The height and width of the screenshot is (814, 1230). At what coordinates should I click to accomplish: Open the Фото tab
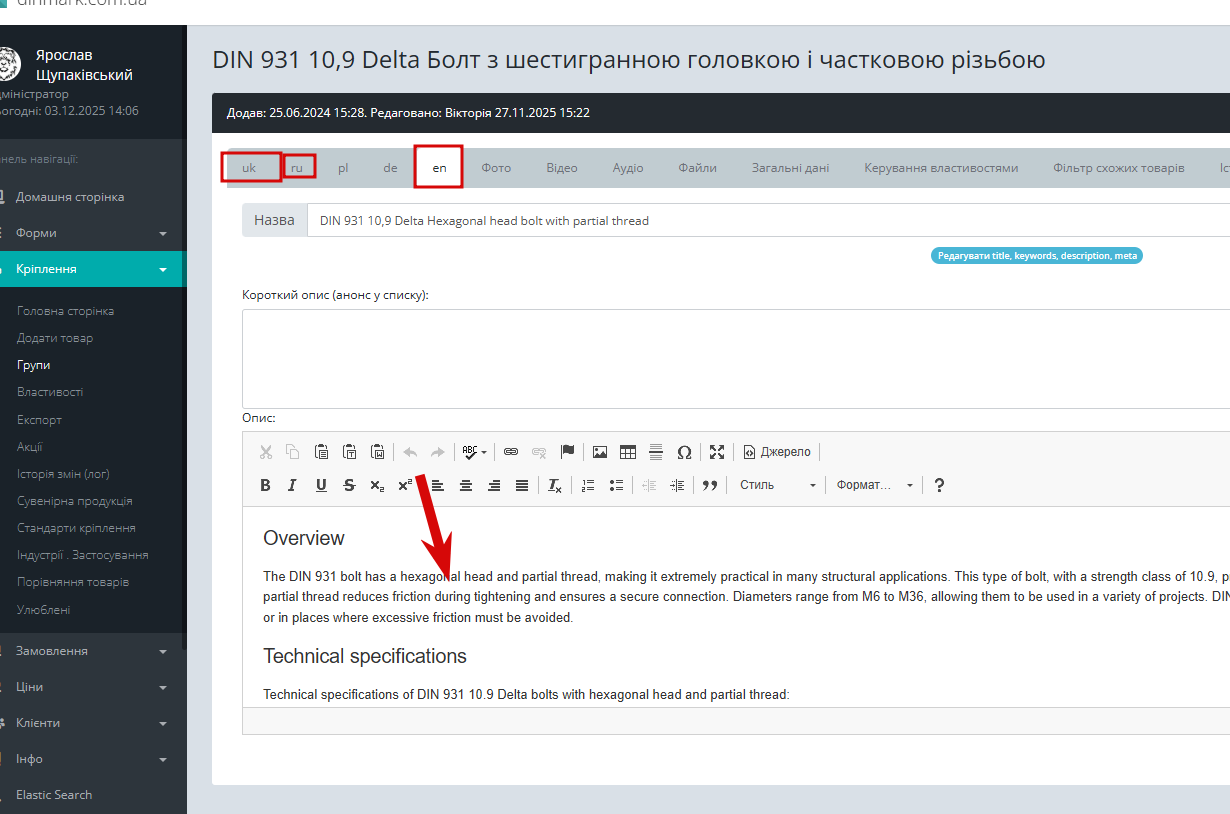point(496,168)
